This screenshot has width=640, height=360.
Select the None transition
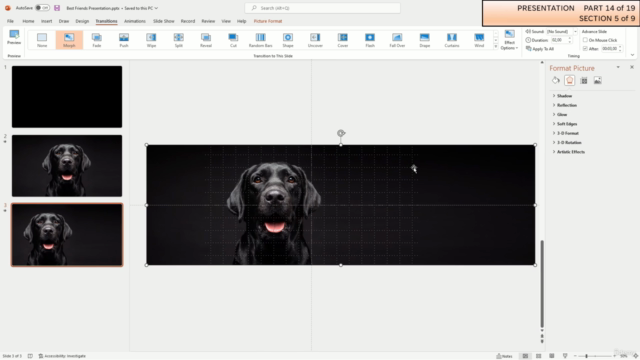click(42, 40)
